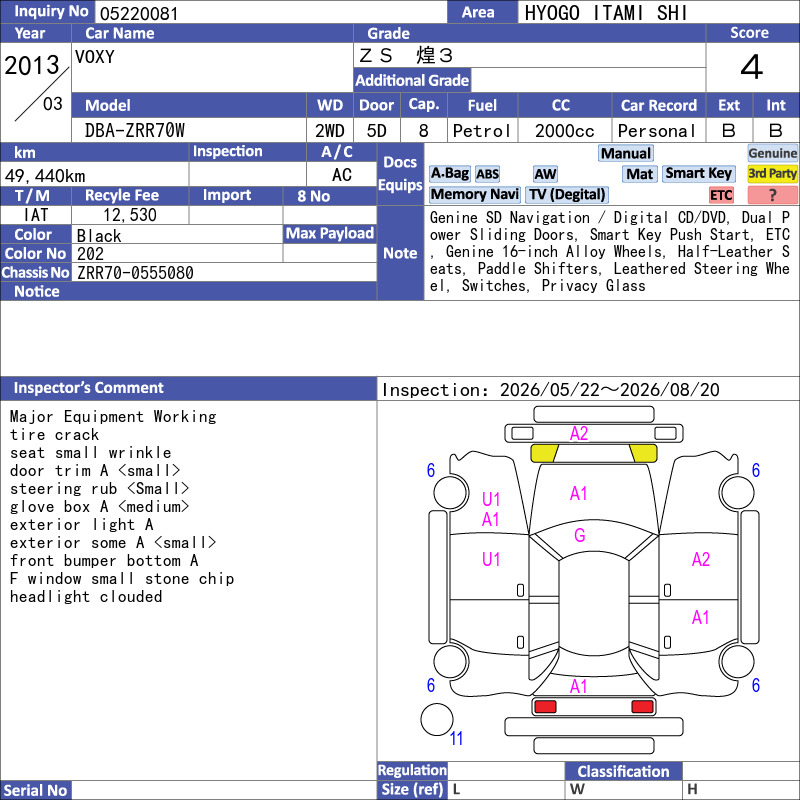The width and height of the screenshot is (800, 800).
Task: Click inquiry number 05220081
Action: point(139,14)
